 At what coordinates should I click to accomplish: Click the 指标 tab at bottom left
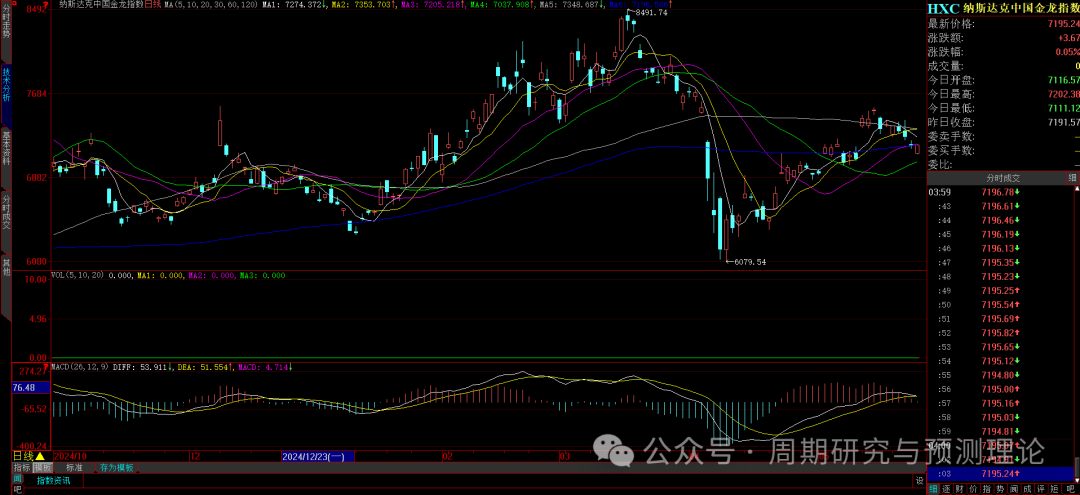pos(21,467)
